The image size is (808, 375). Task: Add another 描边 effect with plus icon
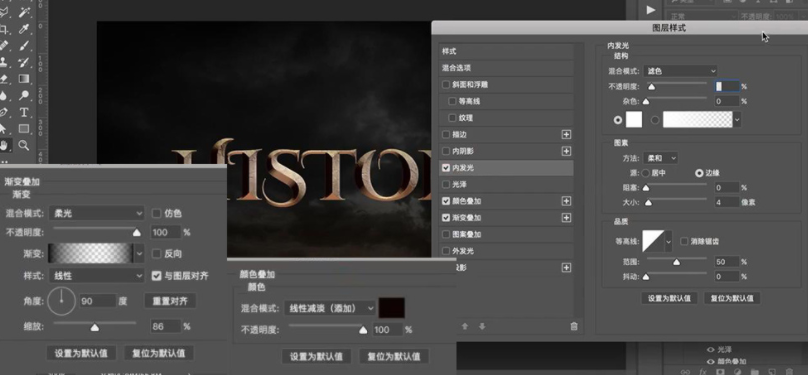tap(566, 134)
